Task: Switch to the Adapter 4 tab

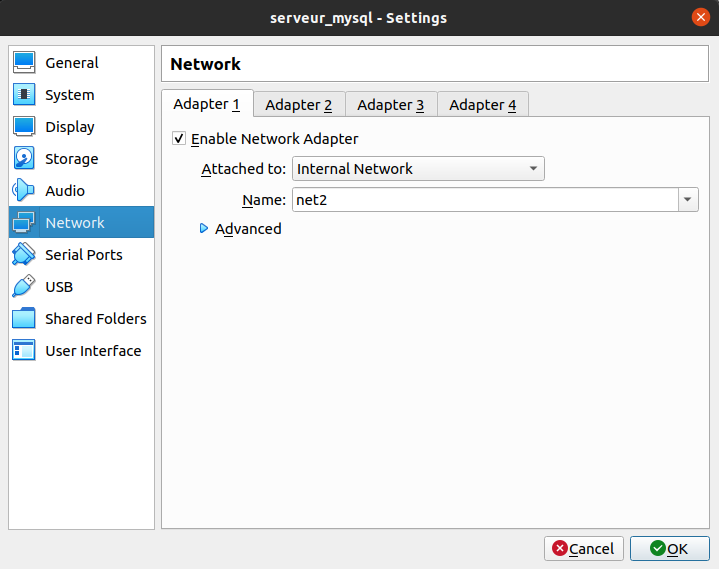Action: coord(482,105)
